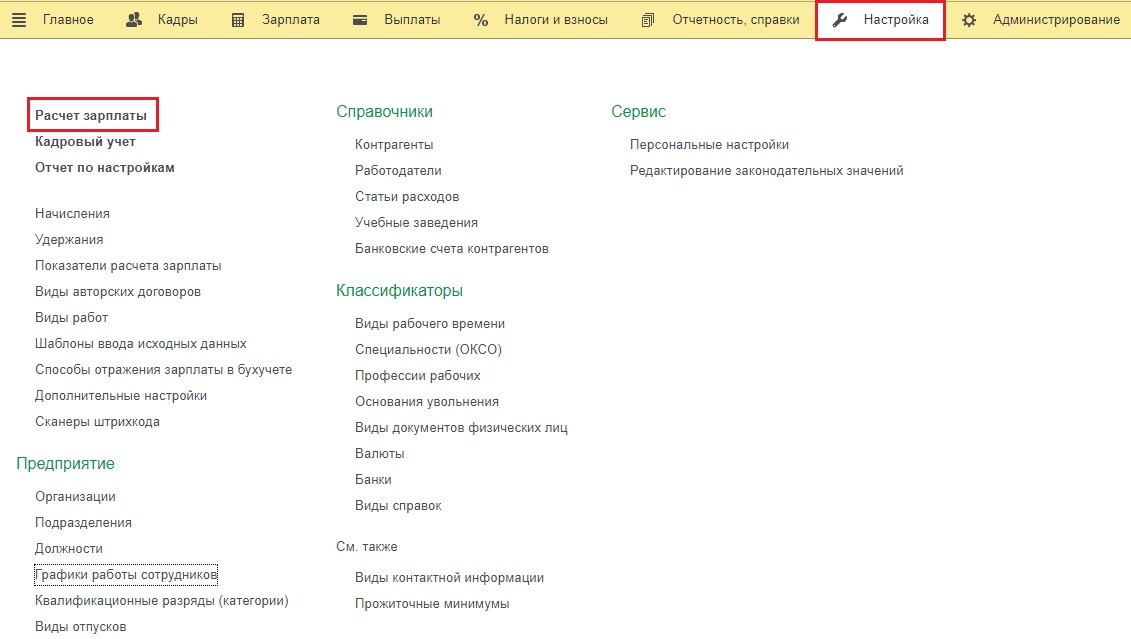This screenshot has width=1131, height=639.
Task: Open Виды документов физических лиц
Action: click(x=461, y=427)
